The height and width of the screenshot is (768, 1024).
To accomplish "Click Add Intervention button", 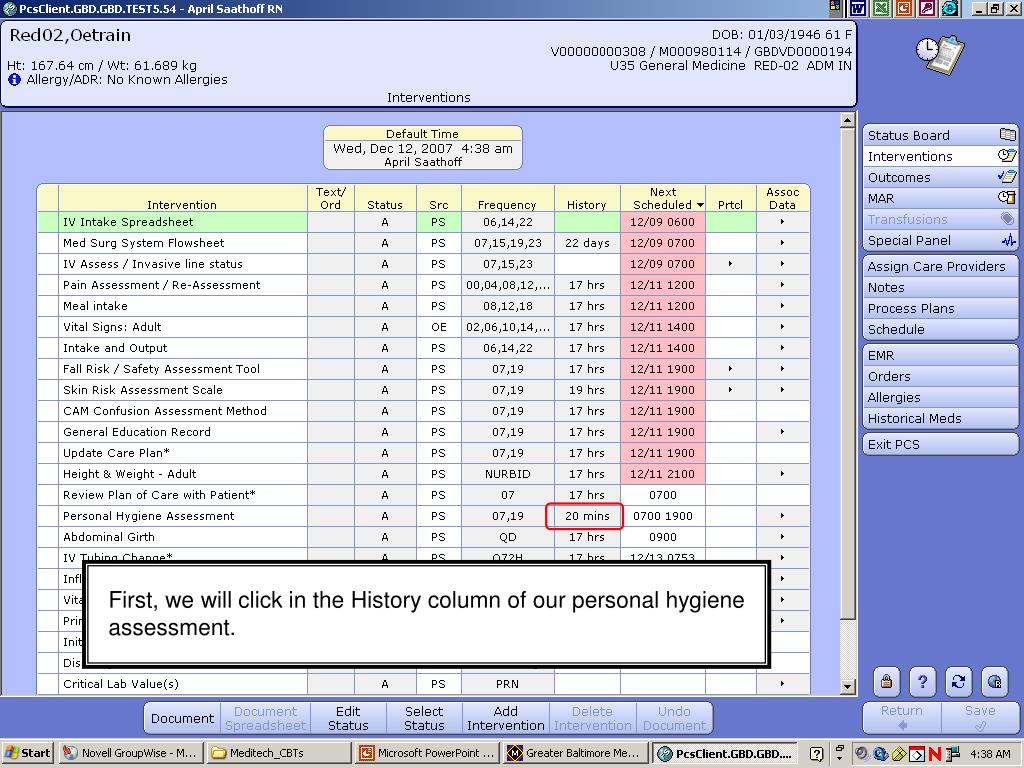I will tap(505, 718).
